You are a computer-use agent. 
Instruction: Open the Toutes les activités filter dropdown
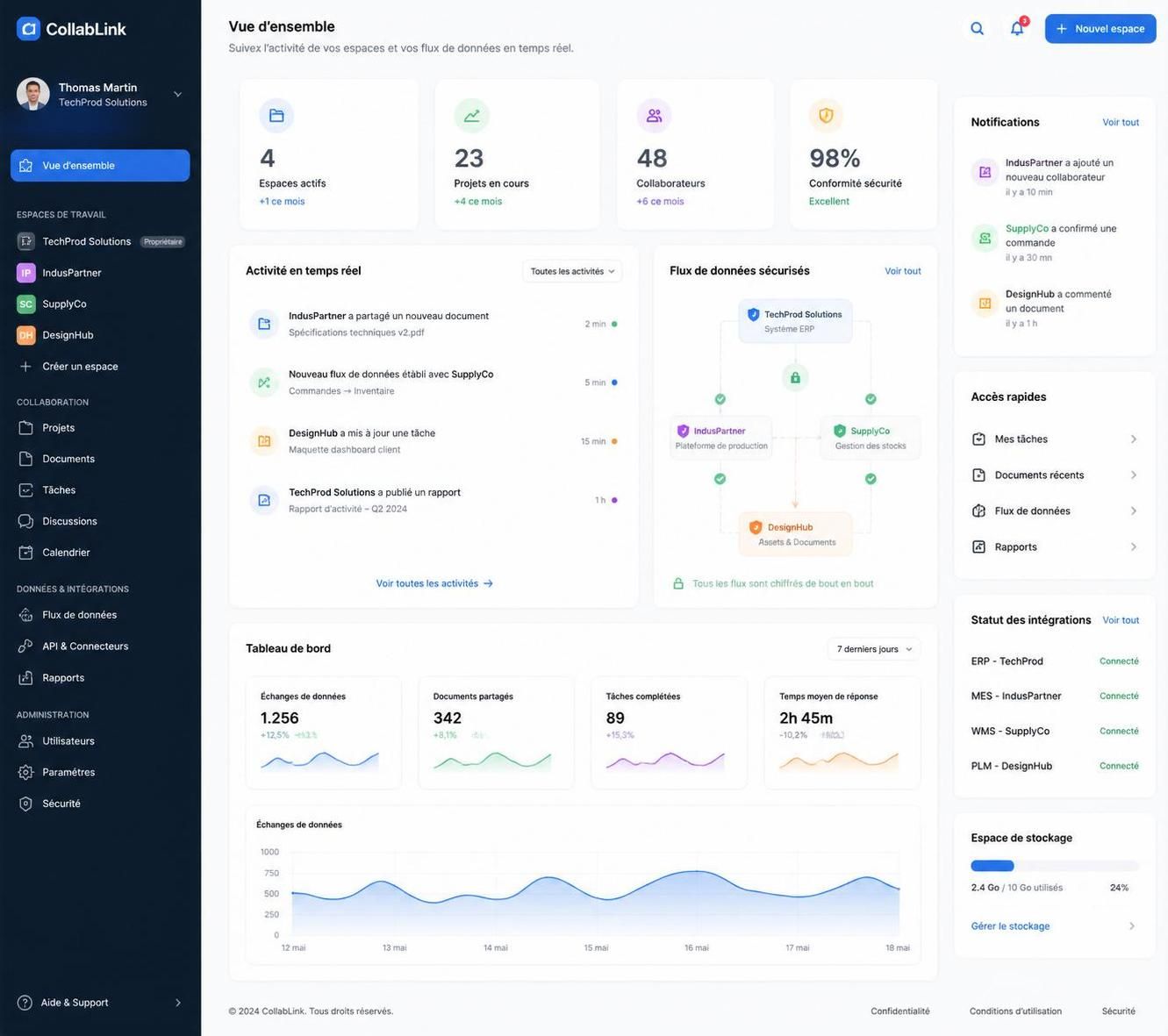click(x=572, y=272)
